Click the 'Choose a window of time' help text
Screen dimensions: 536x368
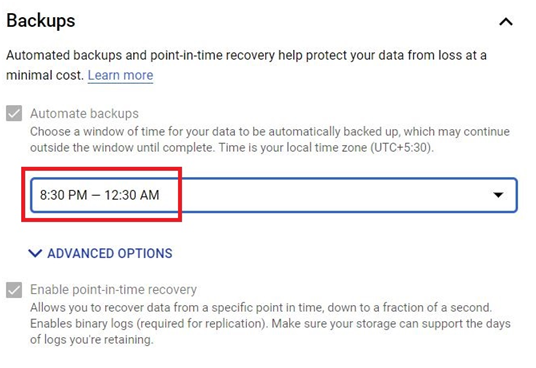point(270,140)
